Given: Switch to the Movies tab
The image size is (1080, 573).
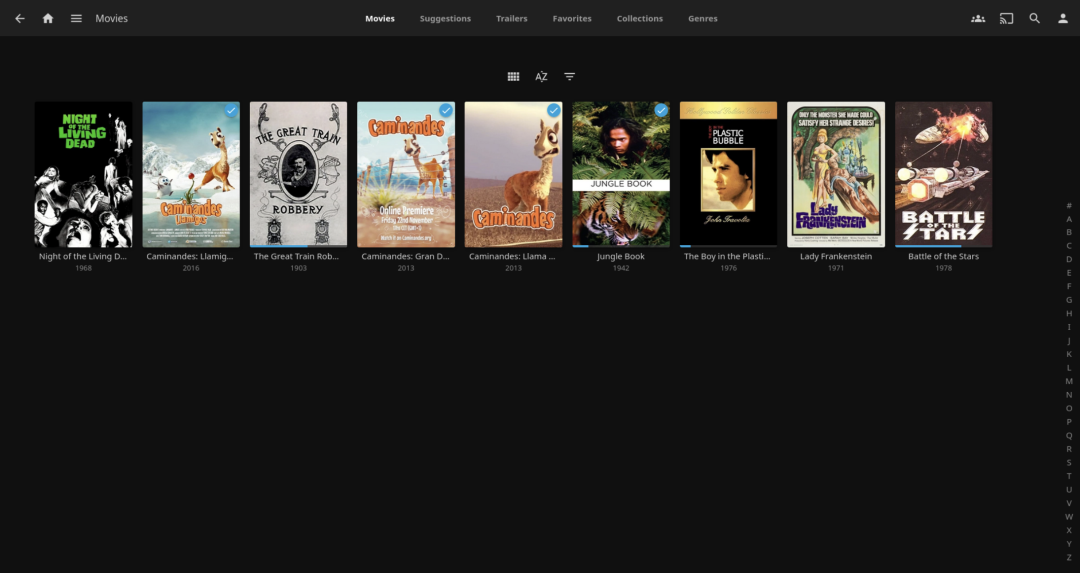Looking at the screenshot, I should [x=380, y=19].
